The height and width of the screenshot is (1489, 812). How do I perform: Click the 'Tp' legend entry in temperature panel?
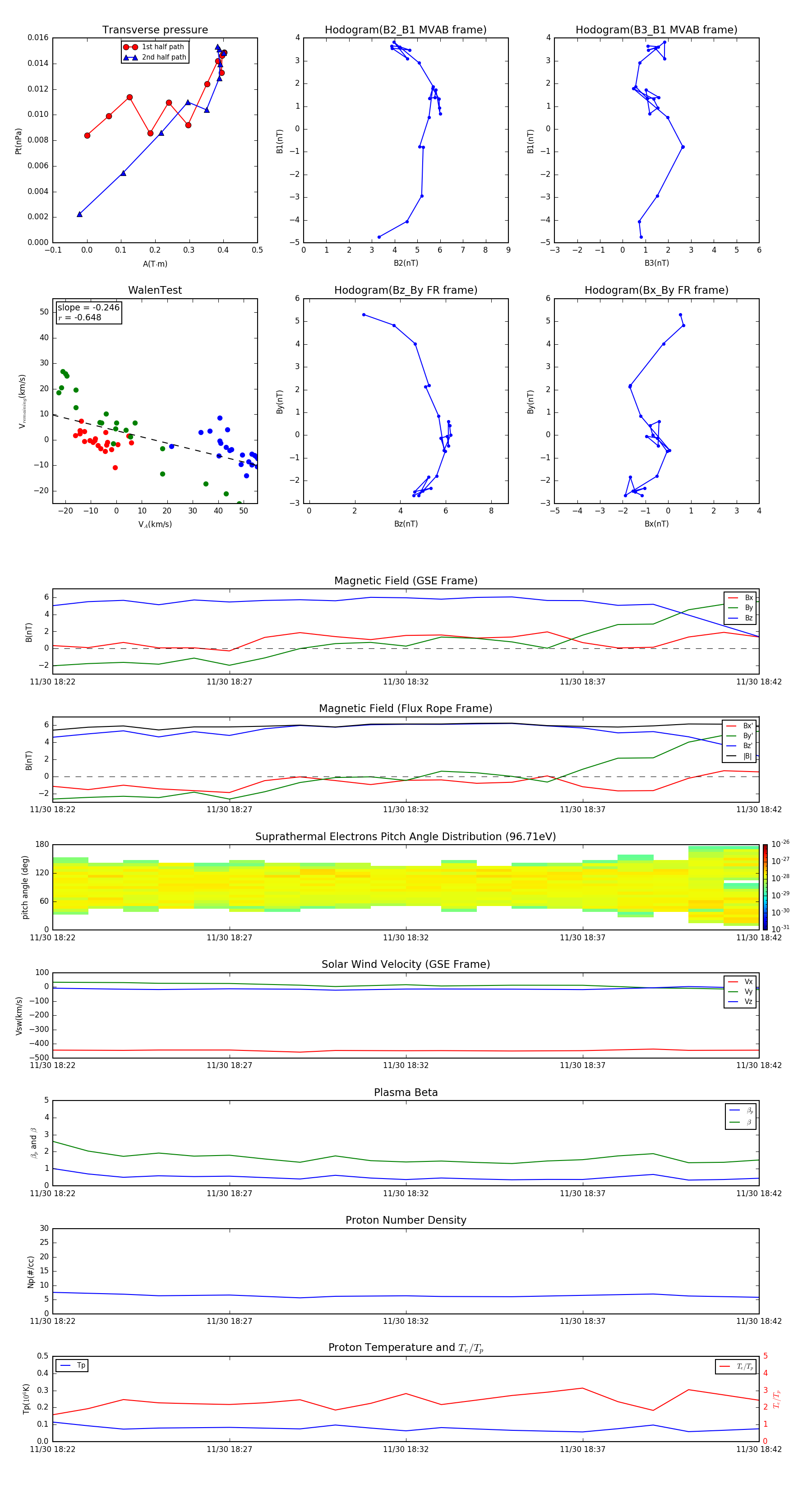(73, 1365)
